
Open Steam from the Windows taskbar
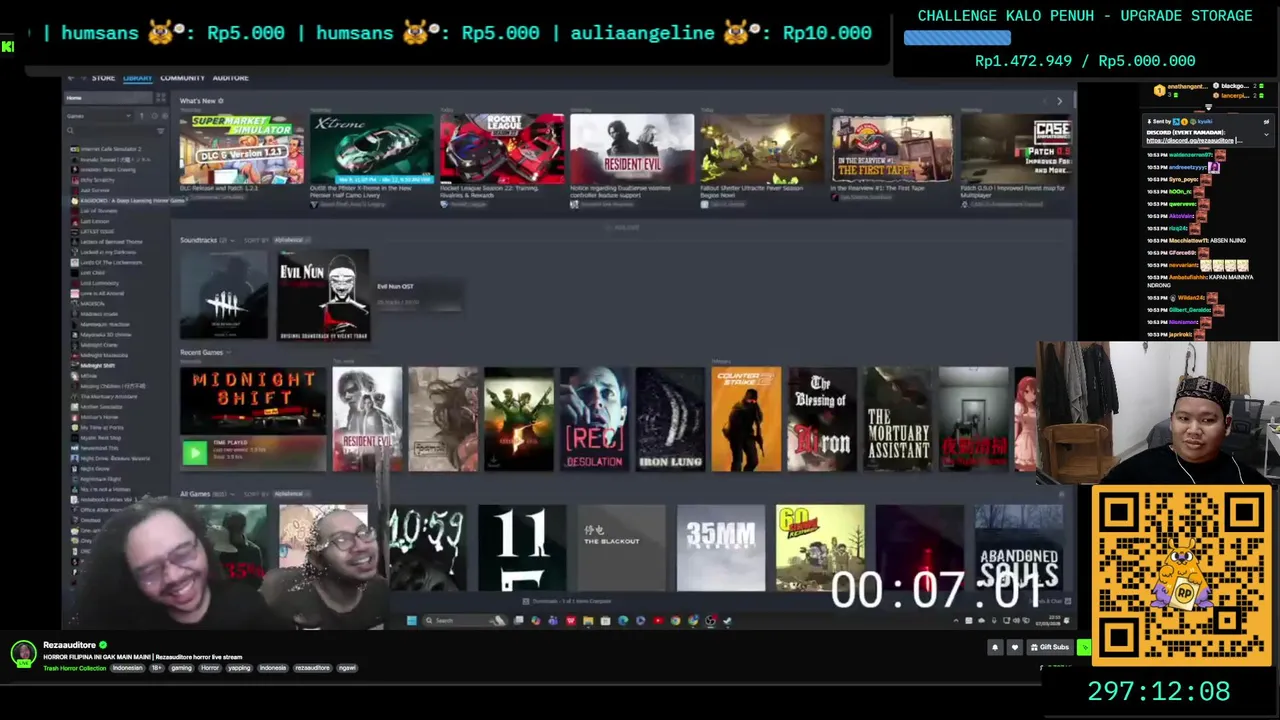click(727, 620)
